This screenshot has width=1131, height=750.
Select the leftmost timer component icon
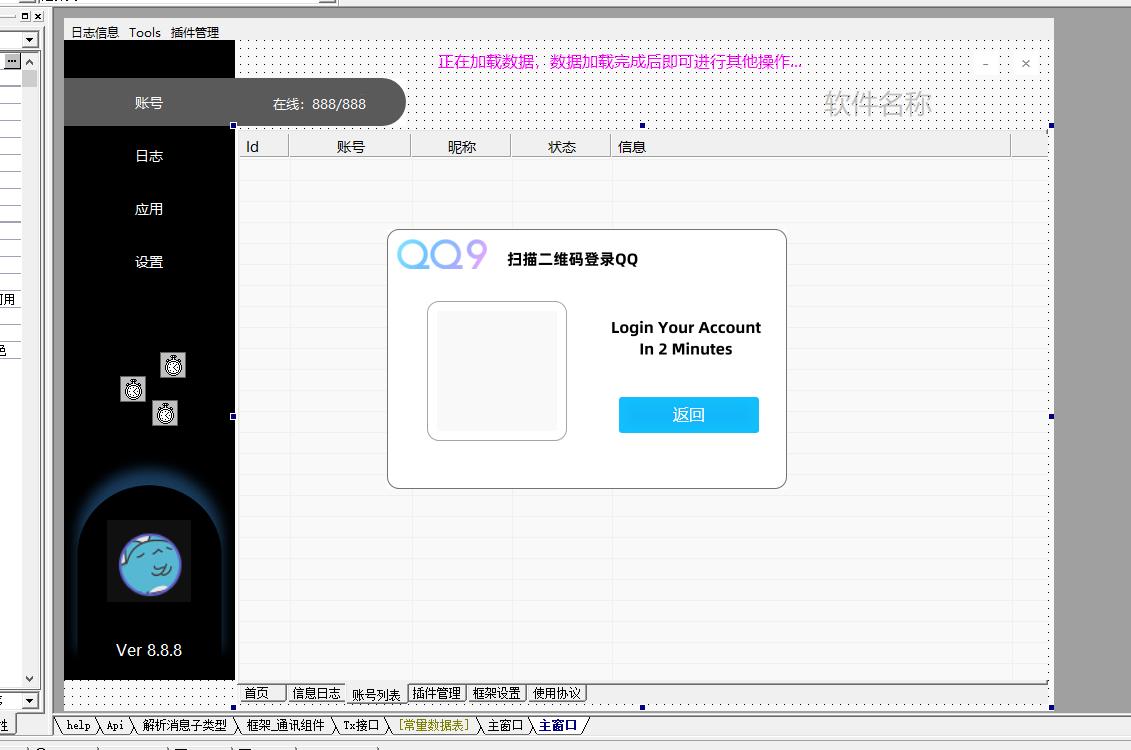(x=133, y=389)
